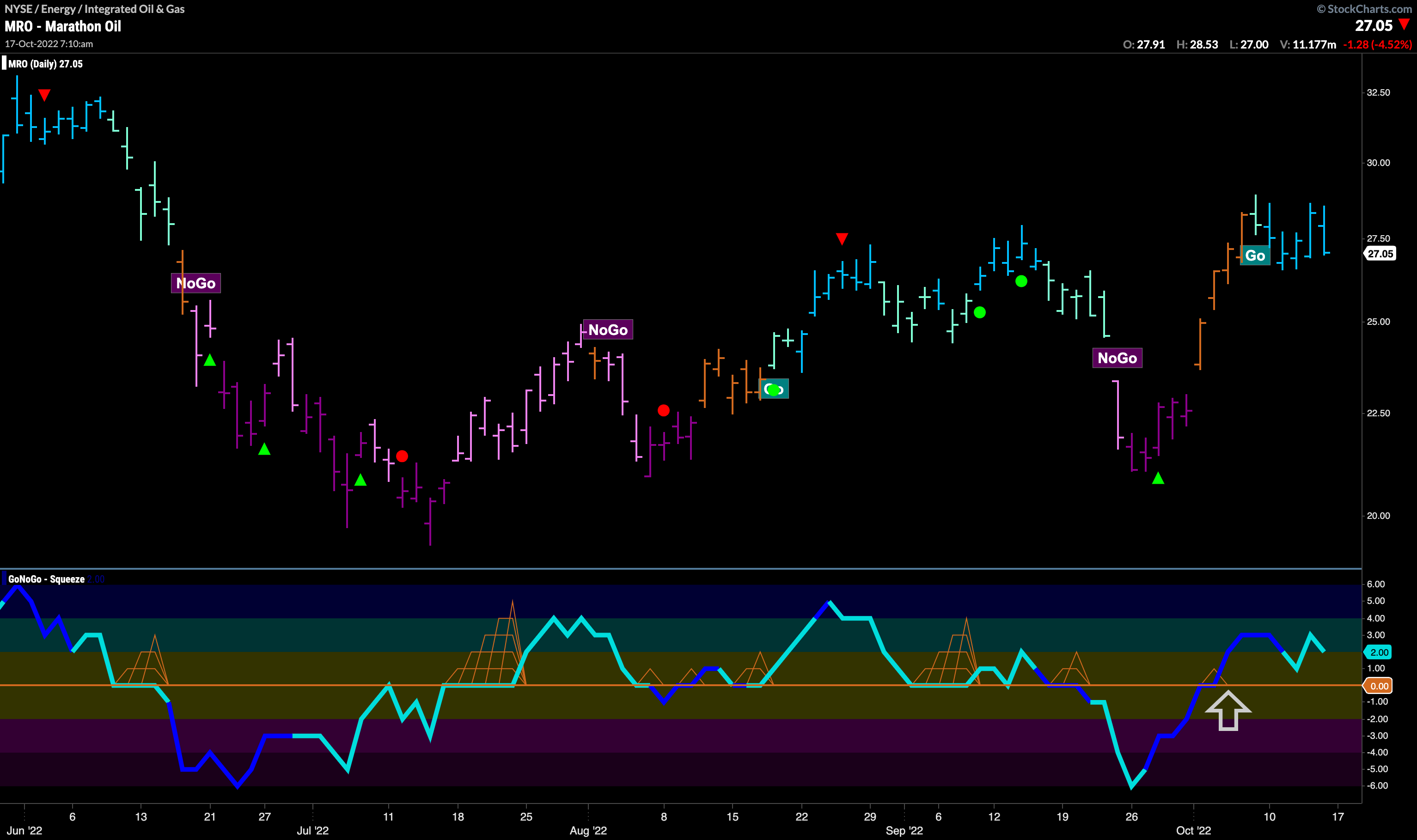Viewport: 1417px width, 840px height.
Task: Click the green circle marker near 25.00 in September
Action: (x=980, y=312)
